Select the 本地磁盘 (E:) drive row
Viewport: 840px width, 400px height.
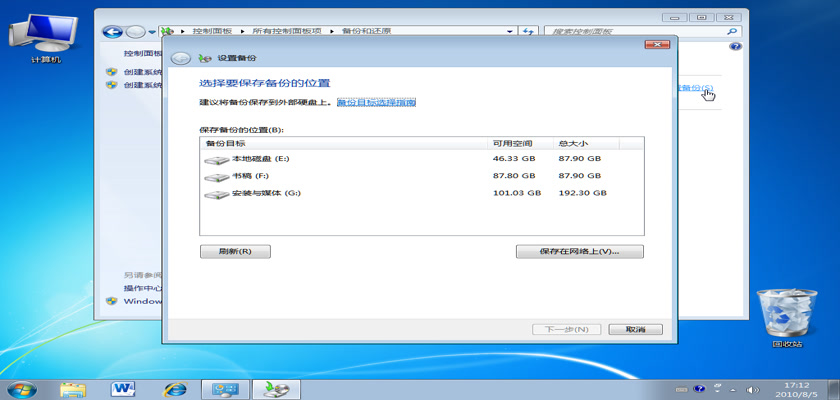pos(260,159)
